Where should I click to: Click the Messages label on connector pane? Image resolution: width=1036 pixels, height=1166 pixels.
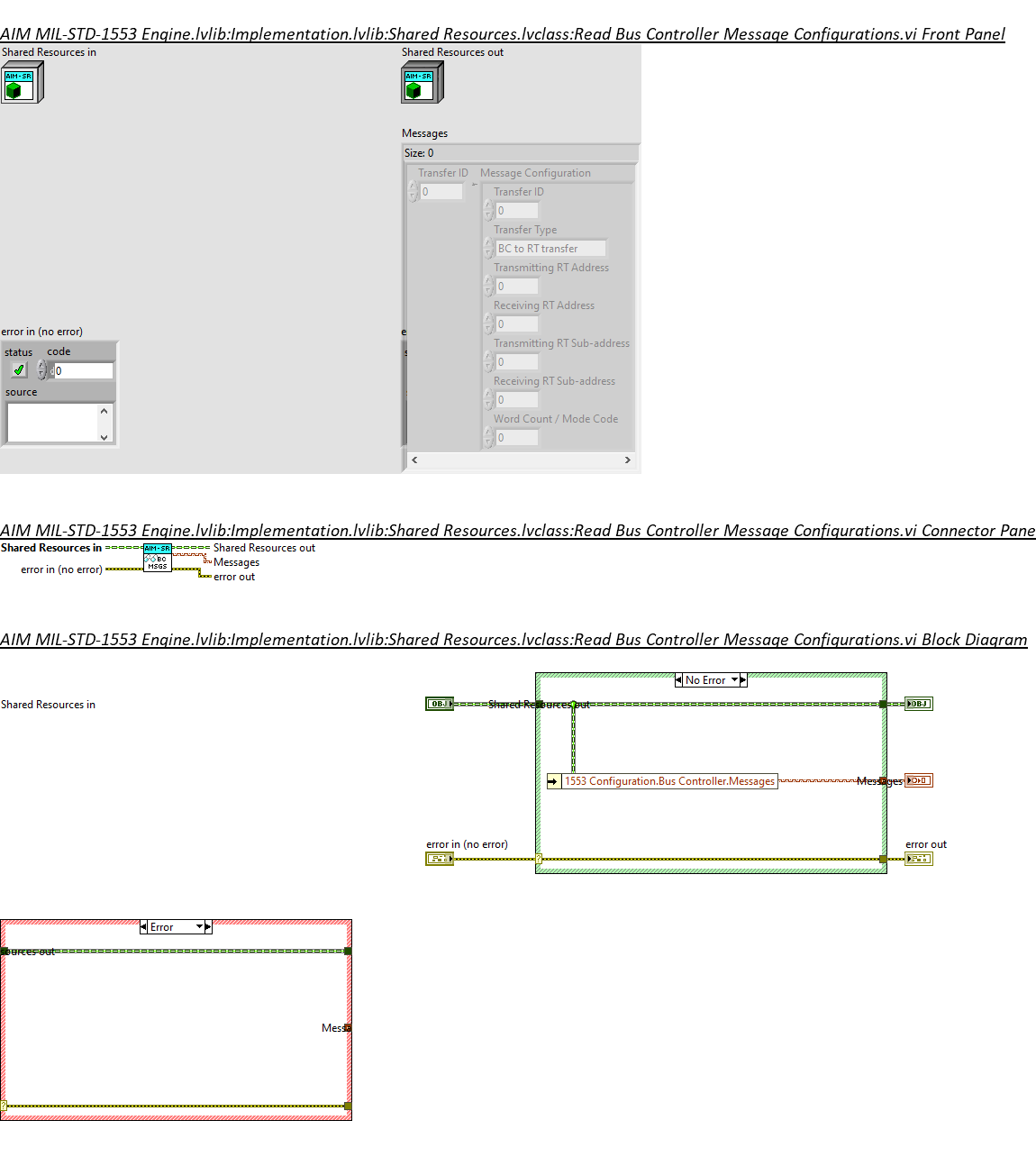(236, 562)
